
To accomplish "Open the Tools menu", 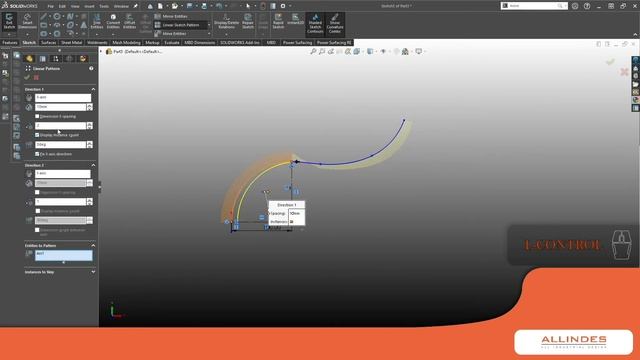I will [x=104, y=6].
